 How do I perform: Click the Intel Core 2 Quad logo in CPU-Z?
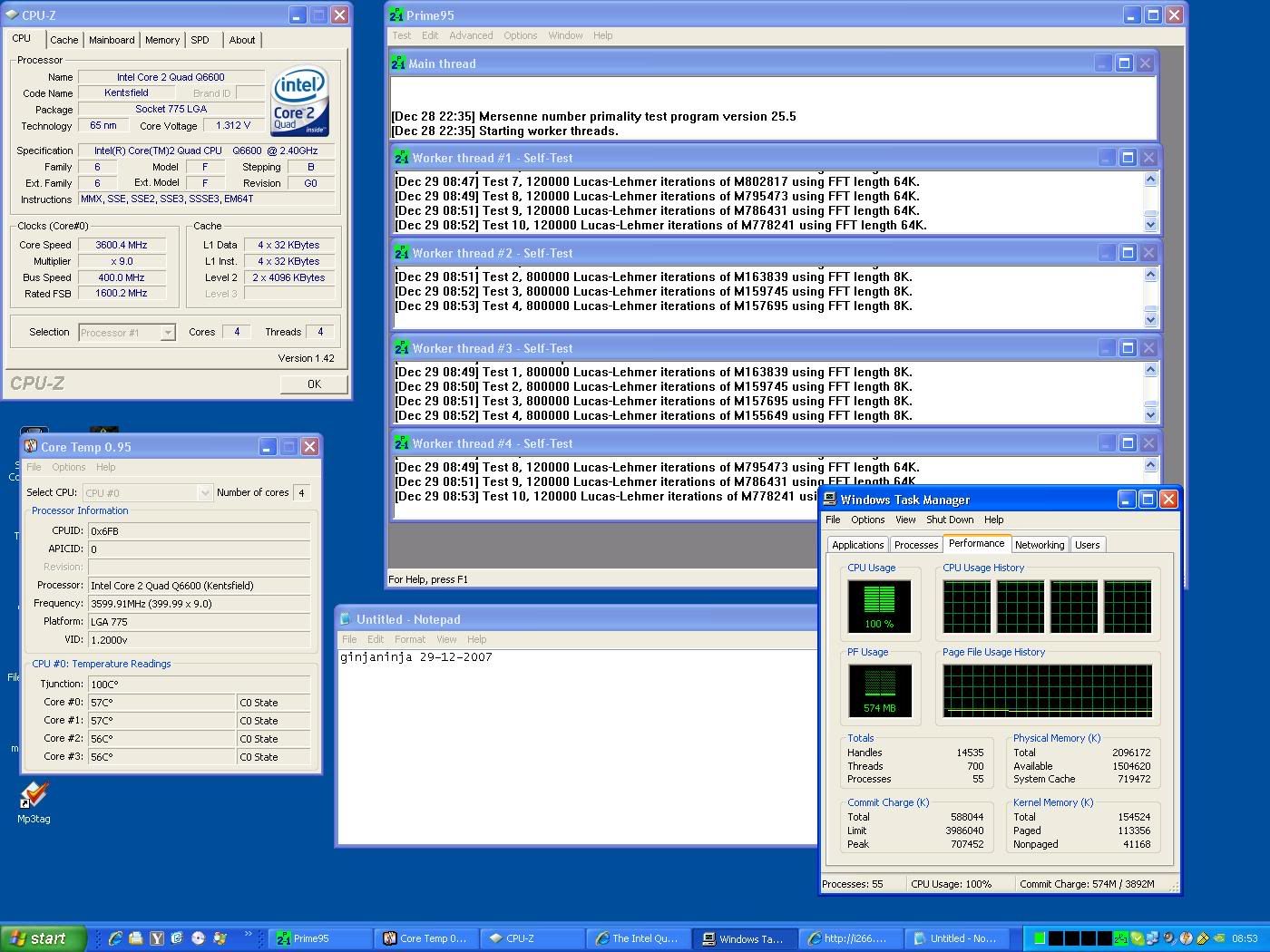click(300, 101)
